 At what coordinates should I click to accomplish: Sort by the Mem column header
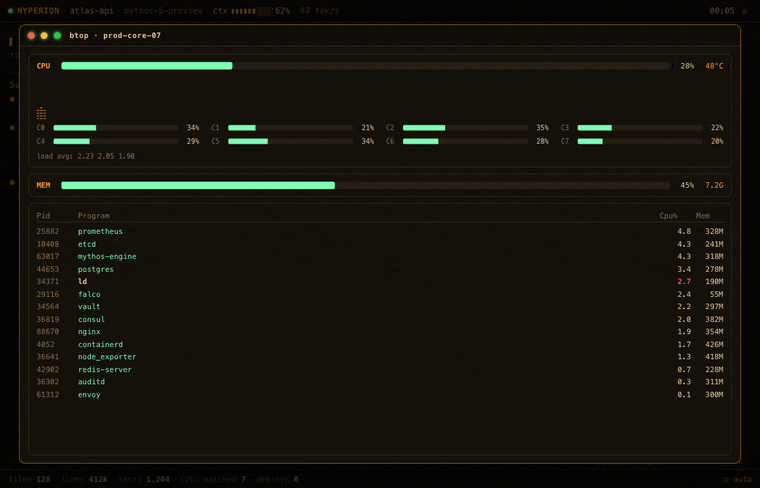(703, 216)
